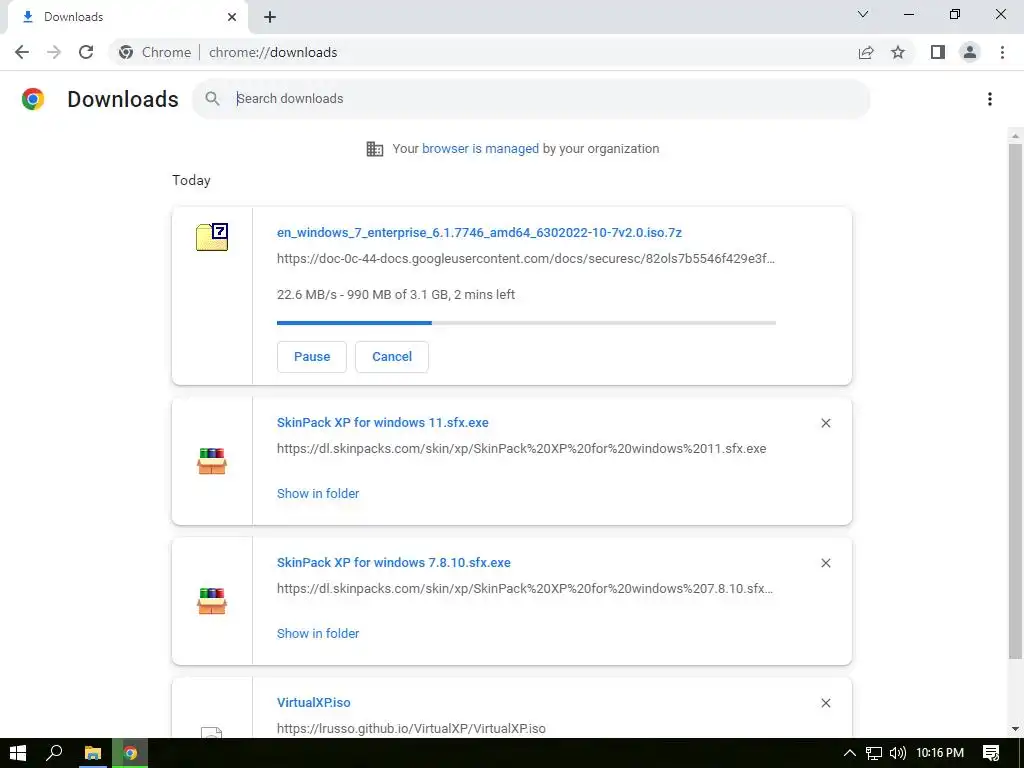
Task: Click the 'browser is managed' link
Action: 481,148
